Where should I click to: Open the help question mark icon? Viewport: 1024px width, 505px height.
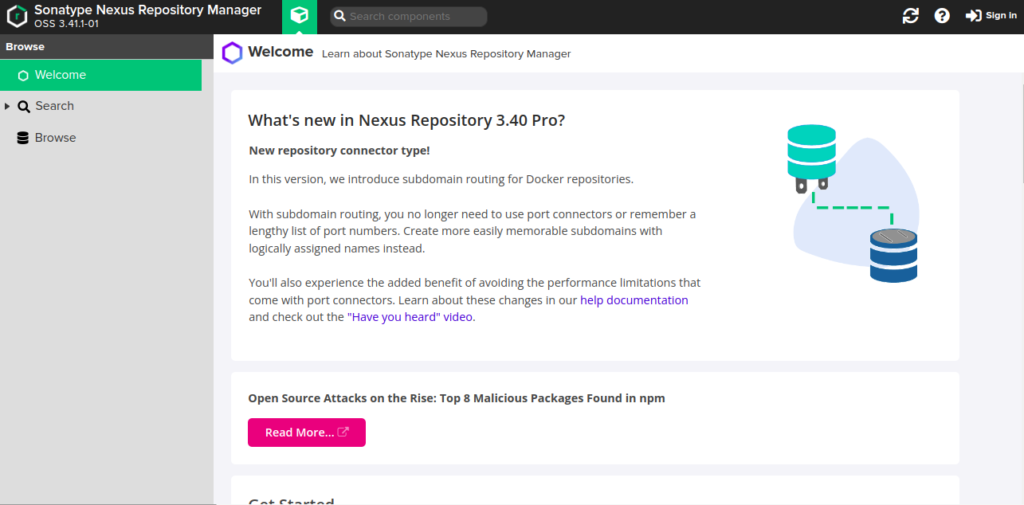point(942,16)
